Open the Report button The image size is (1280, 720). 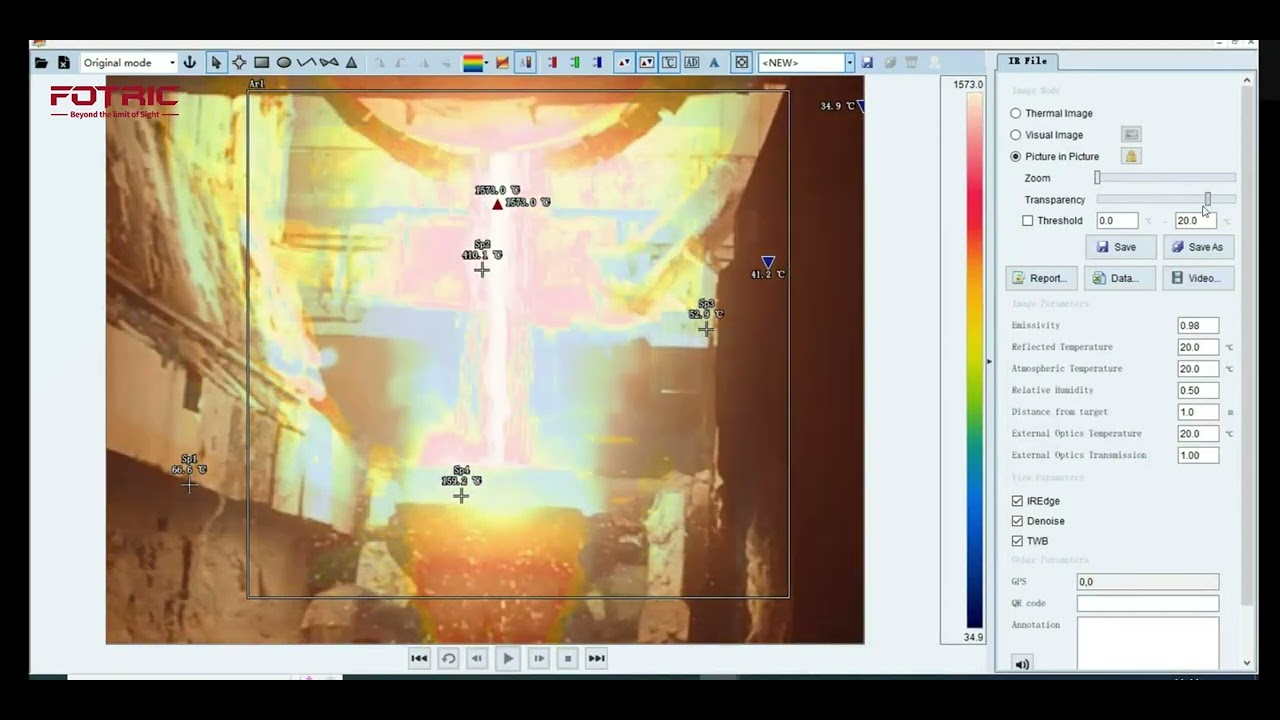1041,278
